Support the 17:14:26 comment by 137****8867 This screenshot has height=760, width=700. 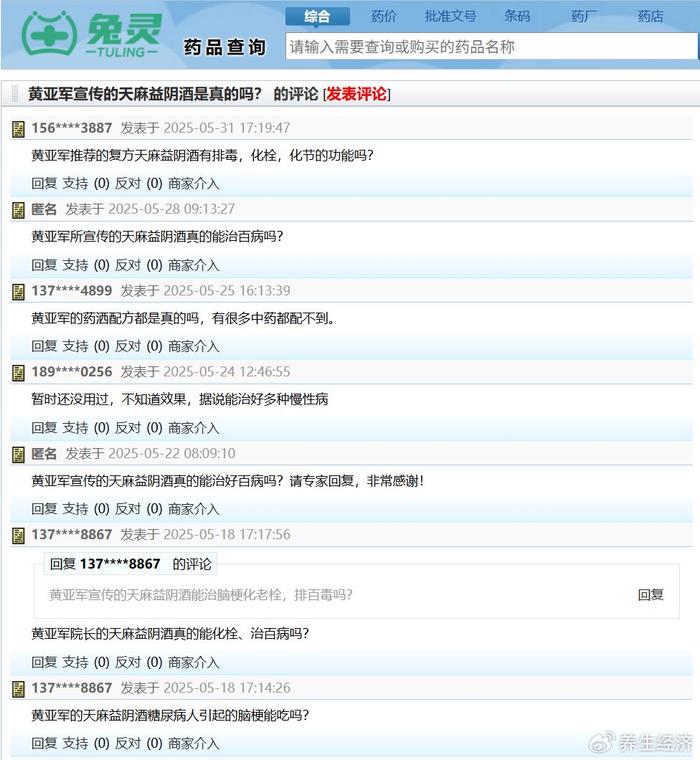click(x=75, y=743)
